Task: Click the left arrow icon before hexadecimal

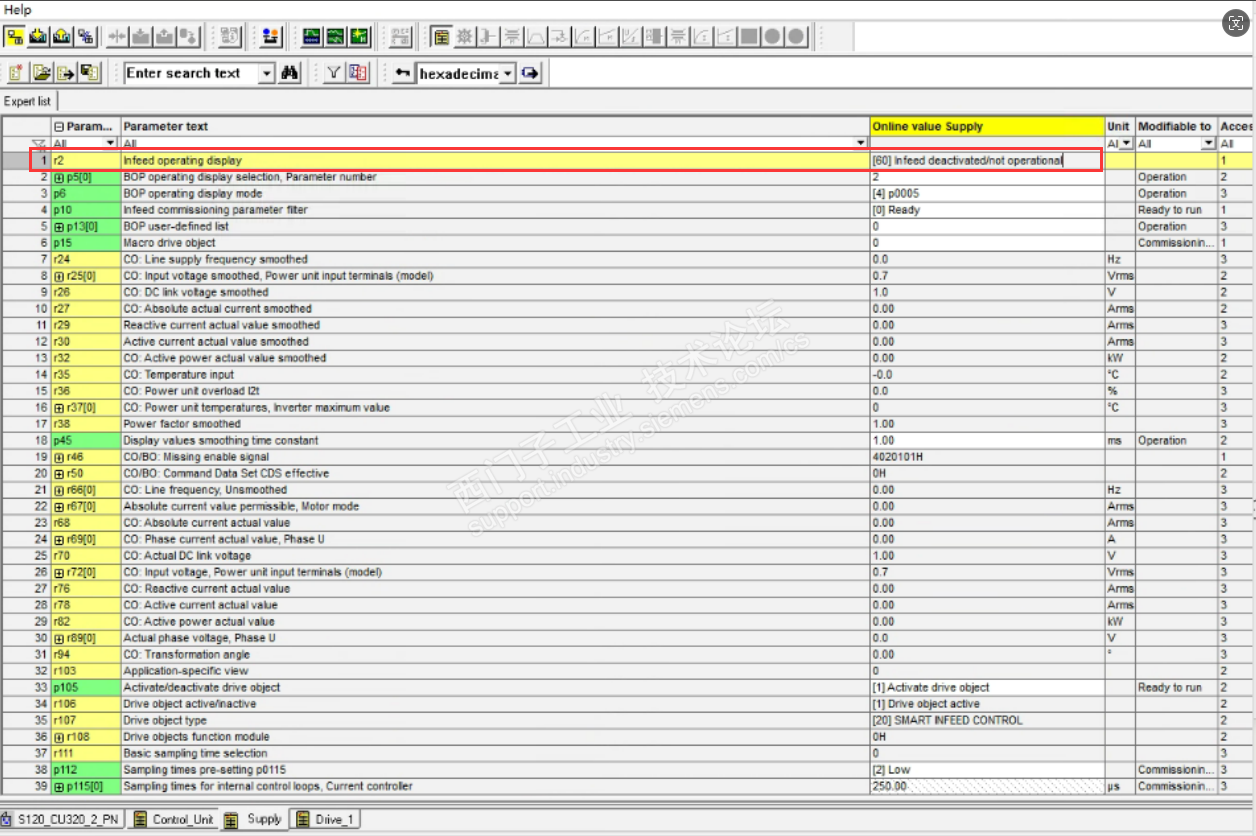Action: (402, 73)
